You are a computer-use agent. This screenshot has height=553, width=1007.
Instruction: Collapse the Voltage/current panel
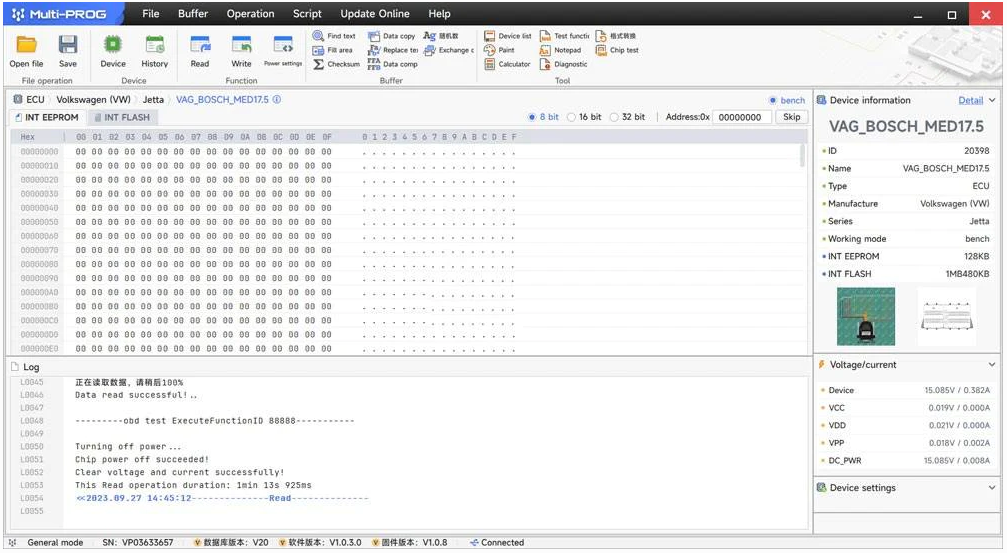click(992, 365)
